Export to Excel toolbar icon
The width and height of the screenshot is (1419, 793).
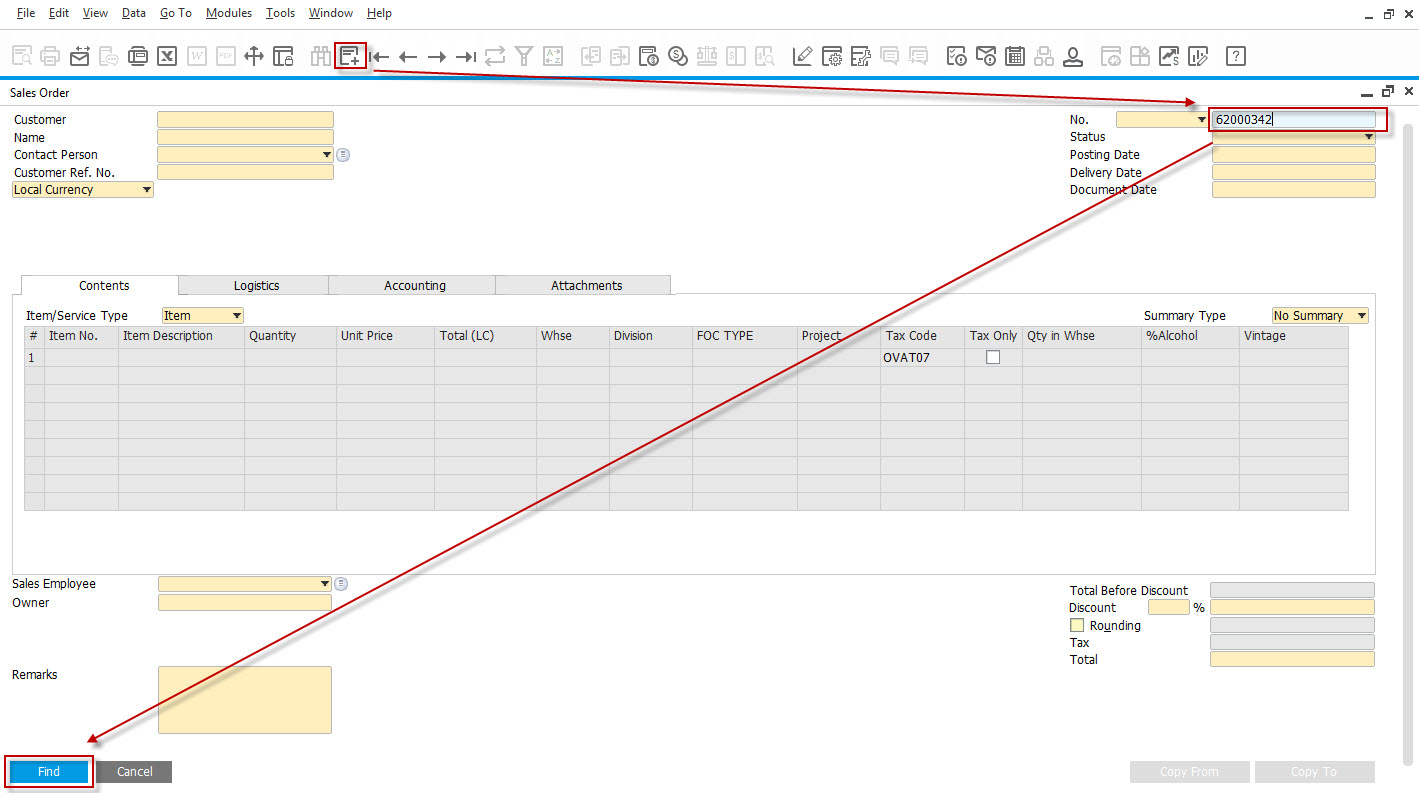(167, 56)
